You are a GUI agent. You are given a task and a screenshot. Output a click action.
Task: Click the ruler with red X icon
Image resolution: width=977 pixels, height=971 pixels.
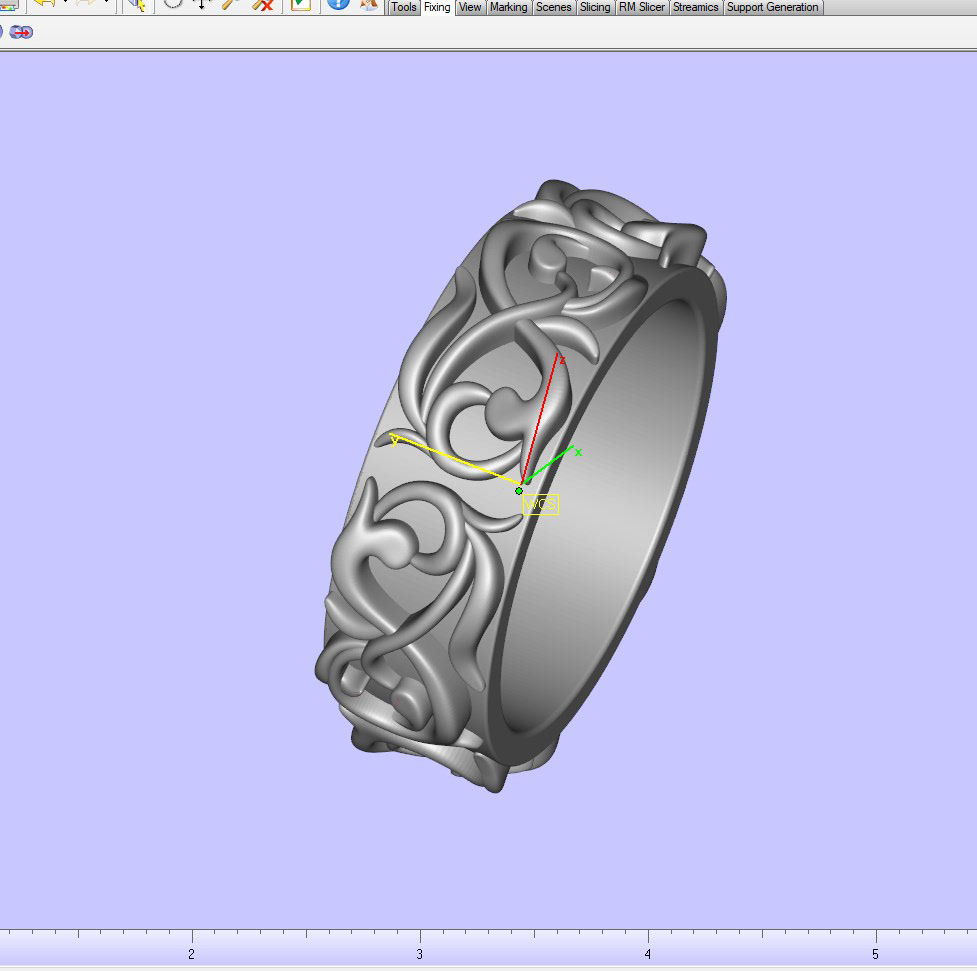[x=263, y=5]
